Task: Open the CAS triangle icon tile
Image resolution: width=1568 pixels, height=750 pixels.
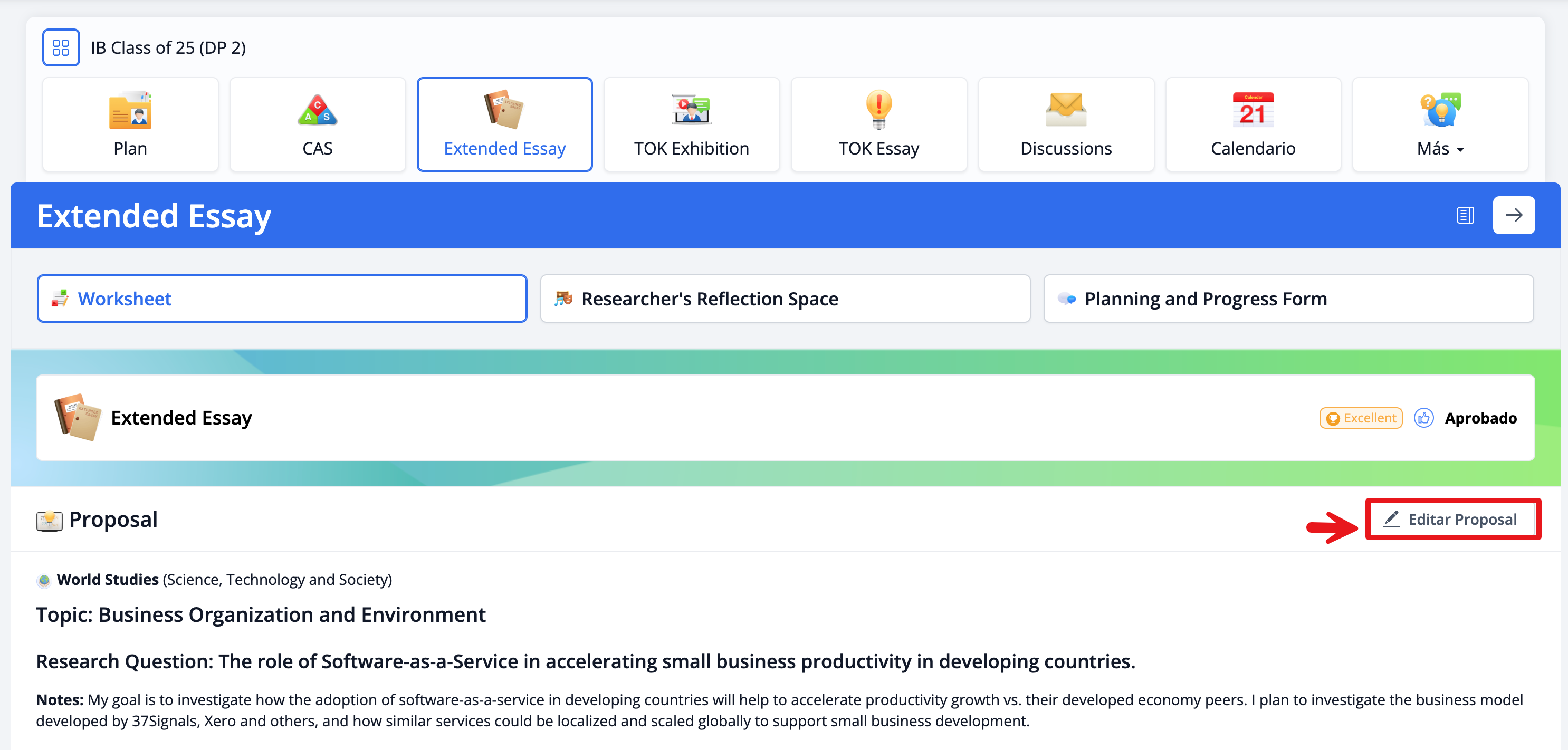Action: tap(317, 124)
